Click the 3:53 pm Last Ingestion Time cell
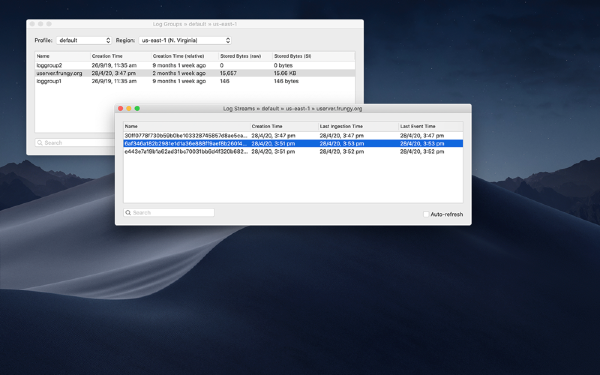The width and height of the screenshot is (600, 375). point(342,144)
